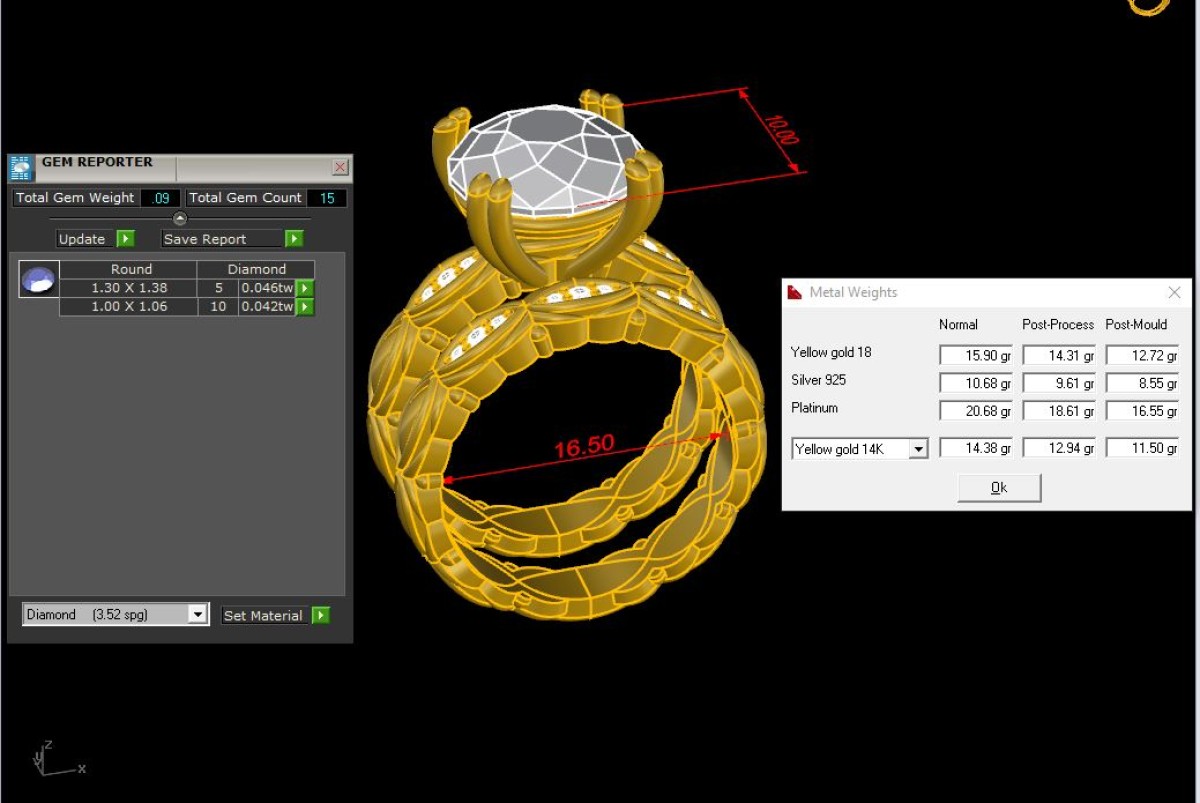Click the Yellow gold 18 Normal weight field
Screen dimensions: 1200x803
pyautogui.click(x=975, y=355)
